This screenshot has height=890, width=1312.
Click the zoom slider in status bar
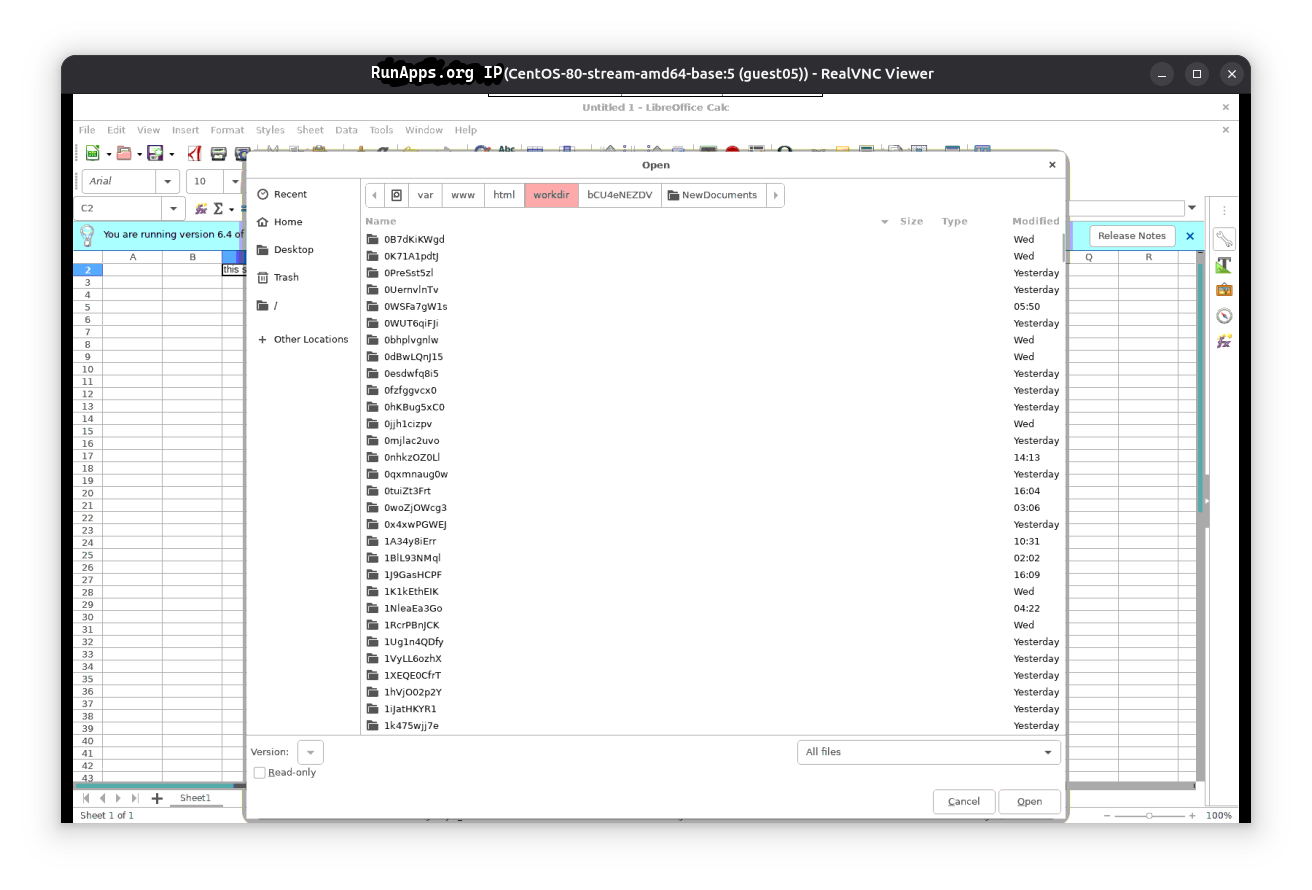pos(1149,816)
